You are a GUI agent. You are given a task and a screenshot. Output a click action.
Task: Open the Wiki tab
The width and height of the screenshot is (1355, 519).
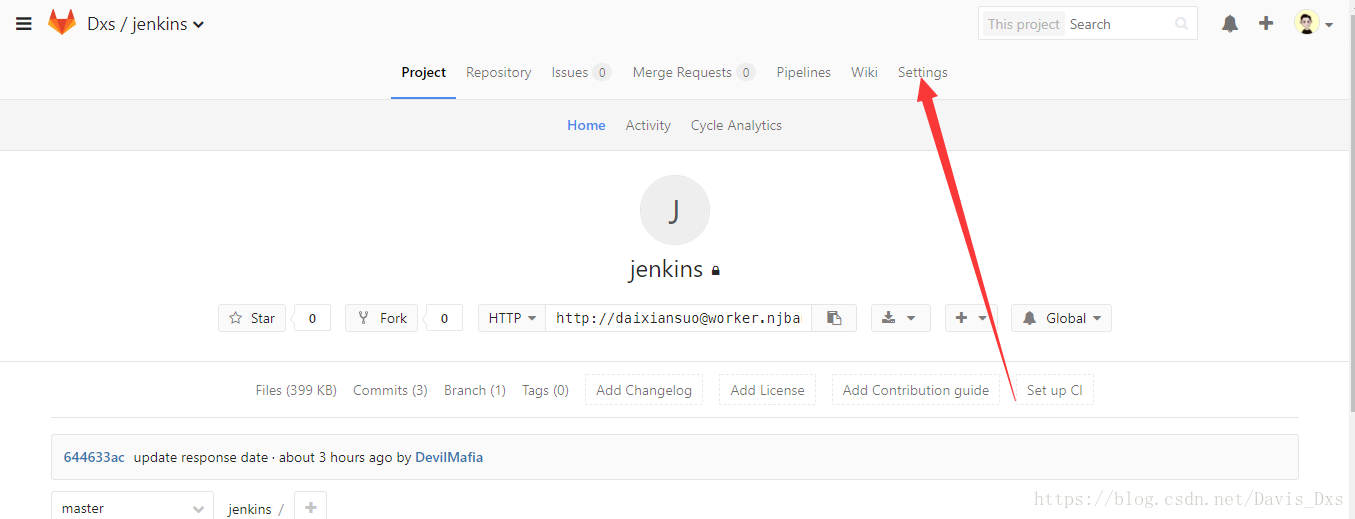(x=864, y=72)
